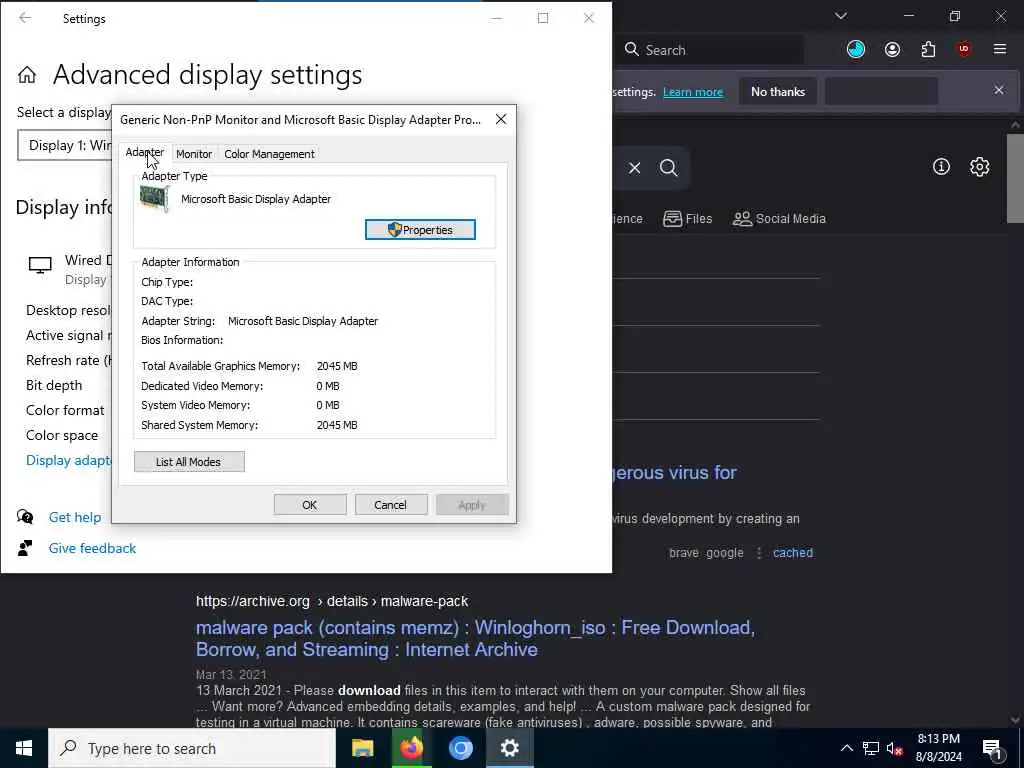The image size is (1024, 768).
Task: Click the '2045 MB' total graphics memory value
Action: pyautogui.click(x=337, y=366)
